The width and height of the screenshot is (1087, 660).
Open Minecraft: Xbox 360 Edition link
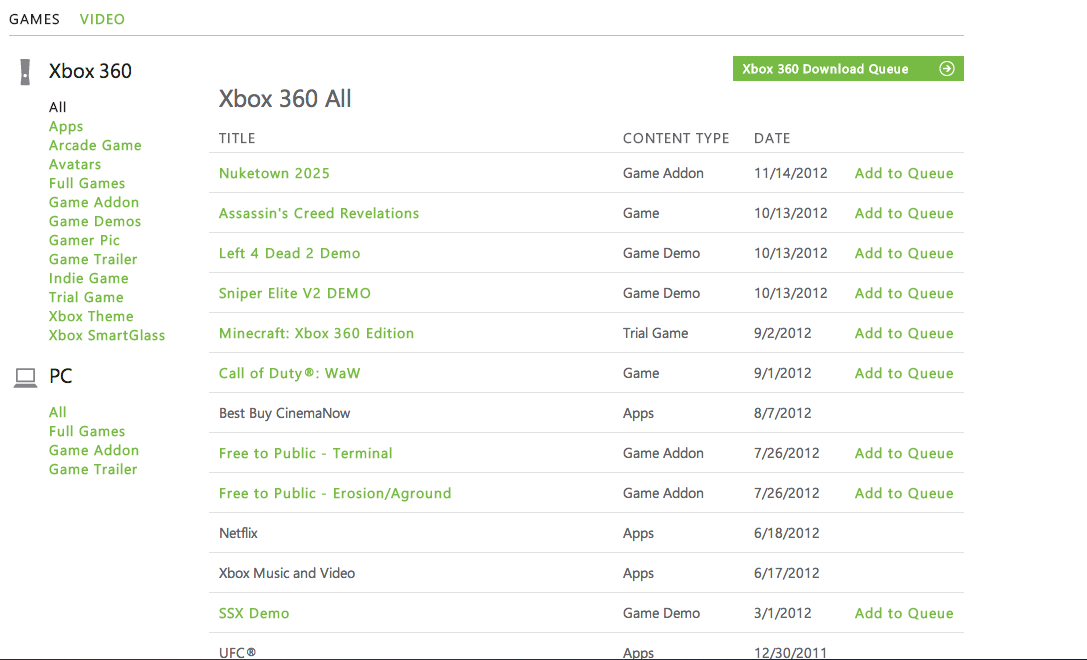(x=316, y=334)
